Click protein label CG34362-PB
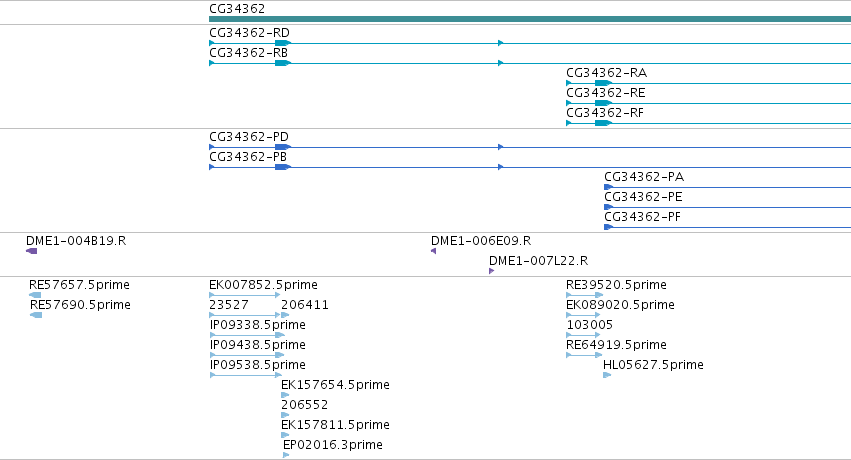The height and width of the screenshot is (460, 851). coord(247,157)
